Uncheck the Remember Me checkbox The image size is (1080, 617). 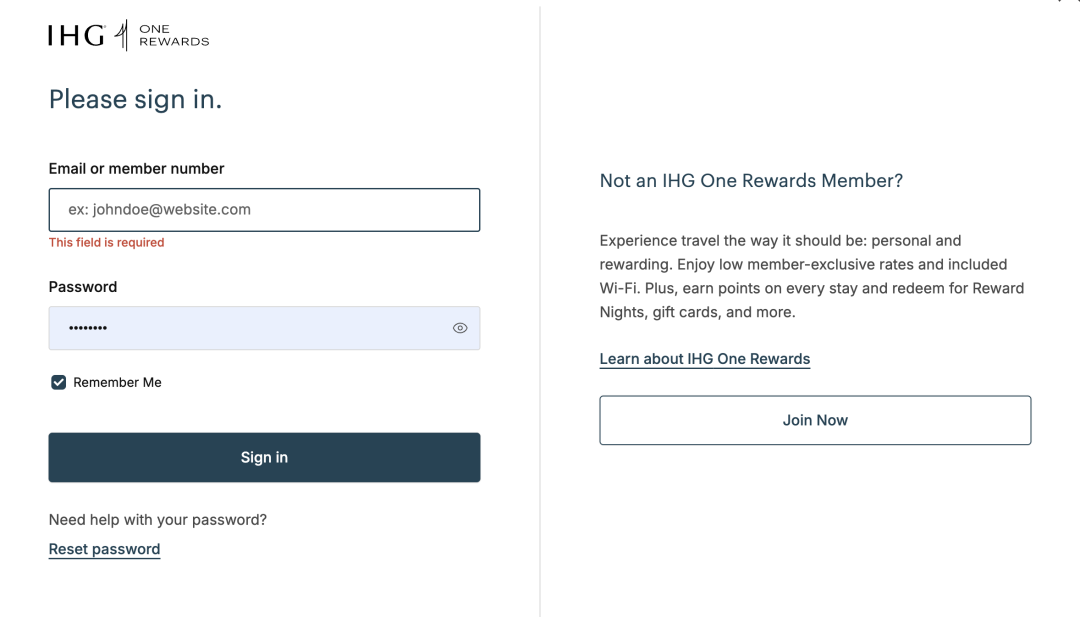point(59,382)
